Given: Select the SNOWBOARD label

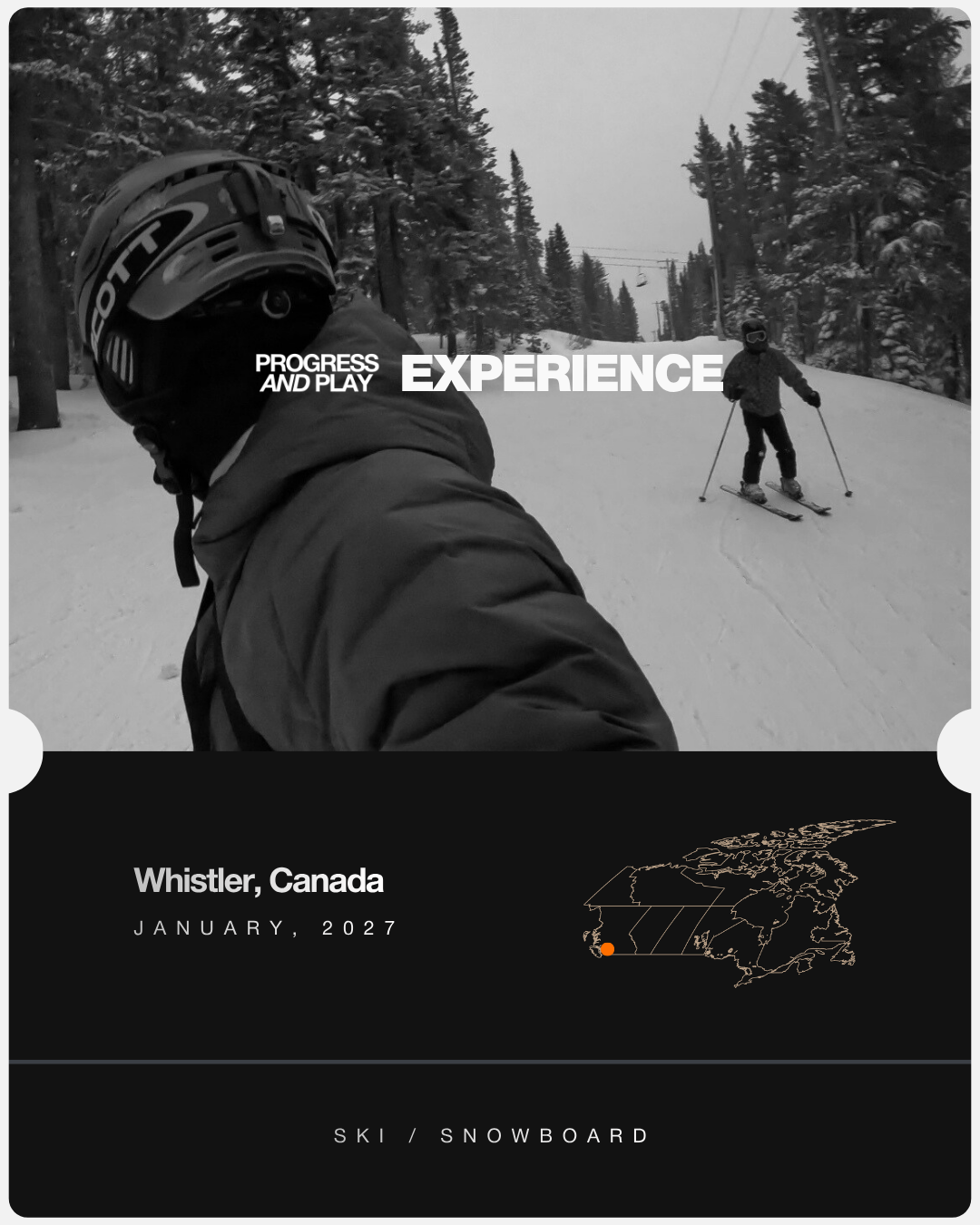Looking at the screenshot, I should [x=544, y=1136].
